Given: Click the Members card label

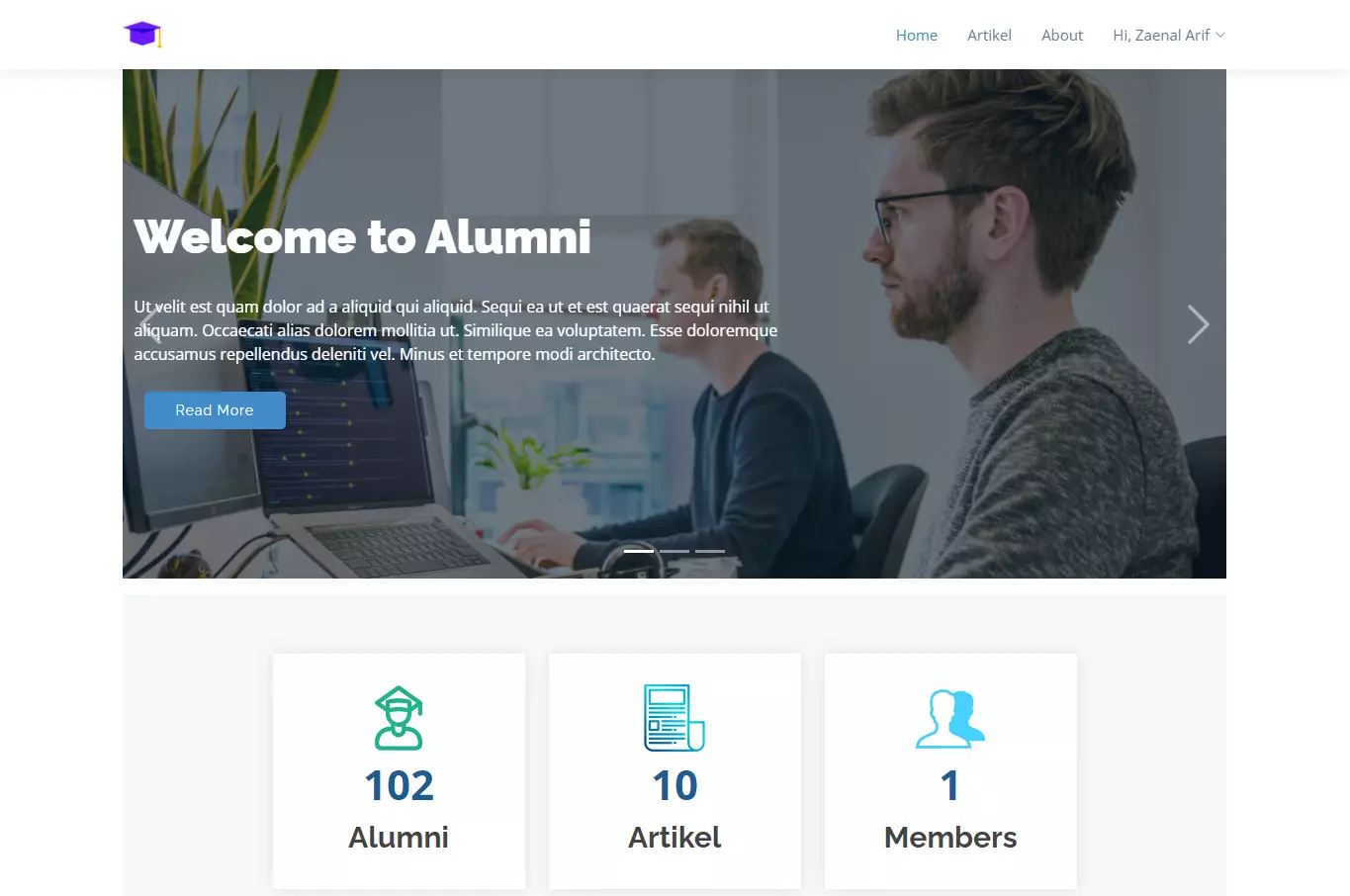Looking at the screenshot, I should (950, 838).
